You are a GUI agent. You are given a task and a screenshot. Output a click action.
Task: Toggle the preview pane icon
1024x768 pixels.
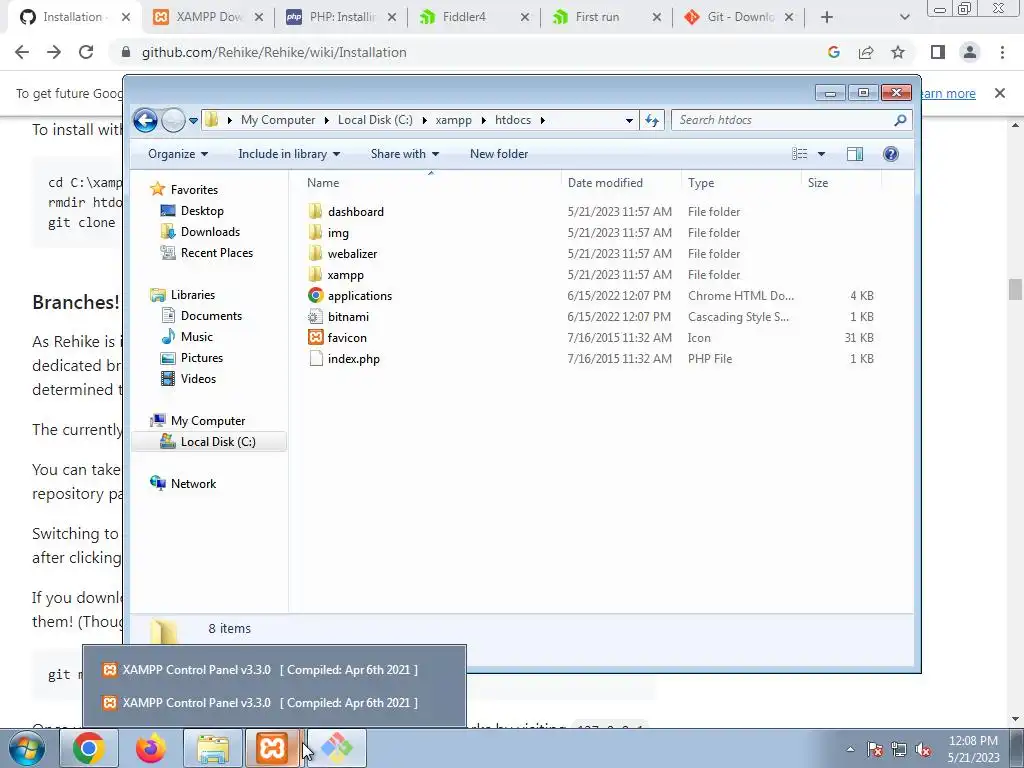click(x=855, y=154)
